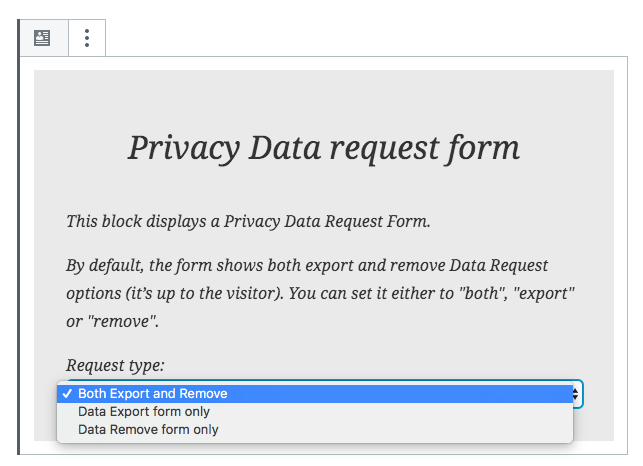Click the Request type select up-down arrows
This screenshot has height=466, width=643.
tap(575, 394)
